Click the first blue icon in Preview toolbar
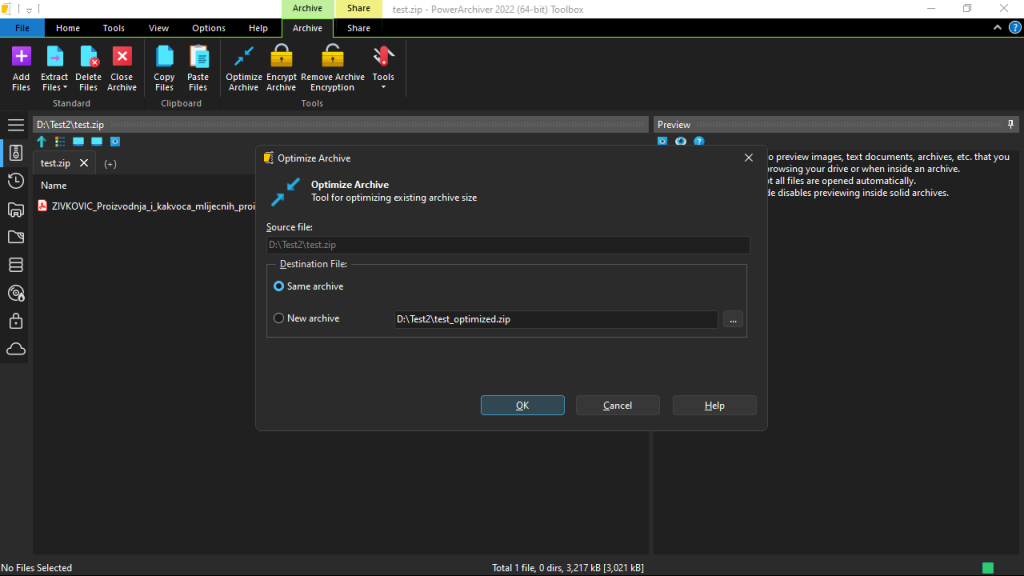1024x576 pixels. (662, 142)
